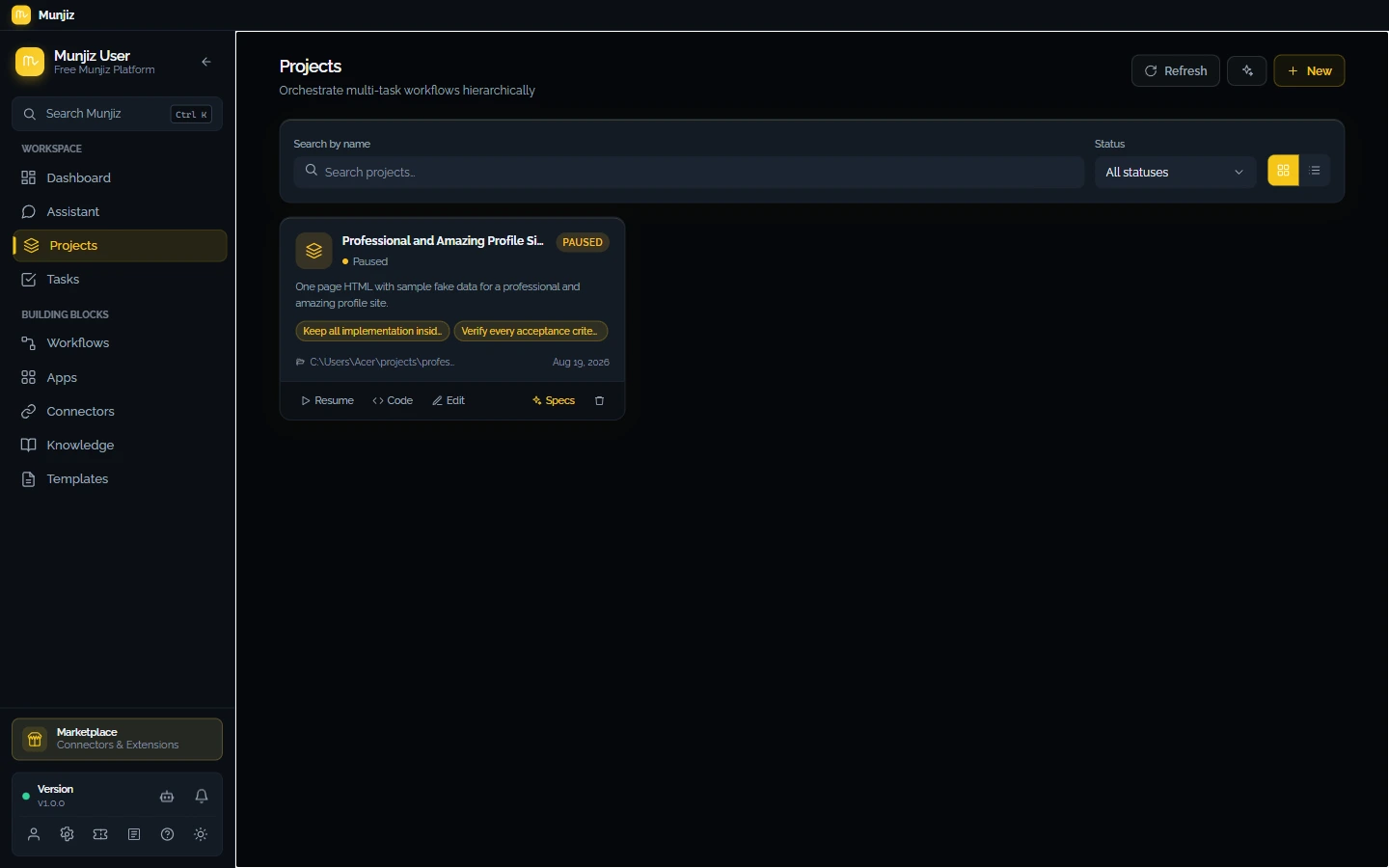Create a project with the New button
This screenshot has width=1389, height=868.
pyautogui.click(x=1309, y=70)
